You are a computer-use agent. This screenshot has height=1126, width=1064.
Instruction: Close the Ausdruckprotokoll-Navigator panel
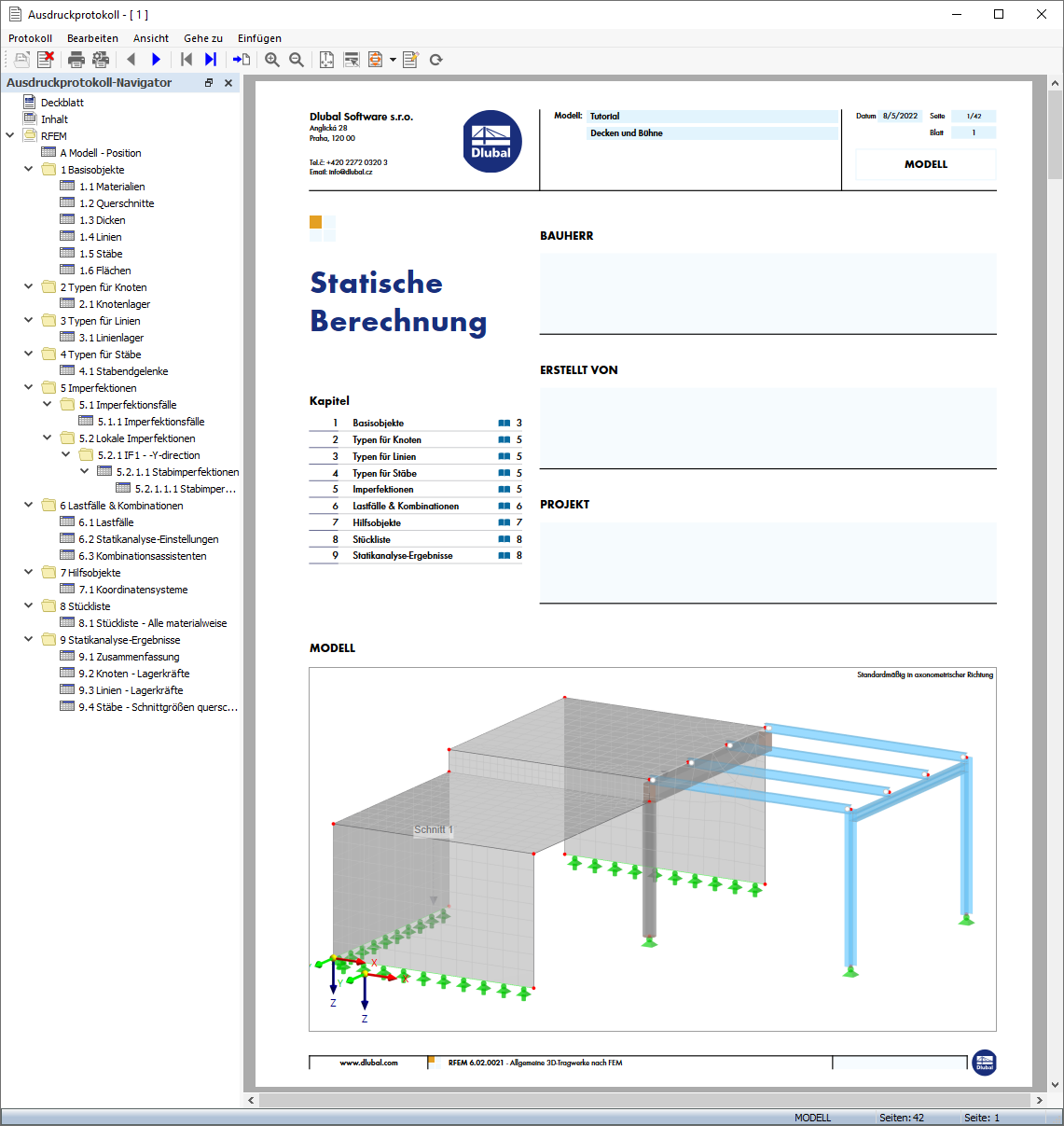point(228,83)
